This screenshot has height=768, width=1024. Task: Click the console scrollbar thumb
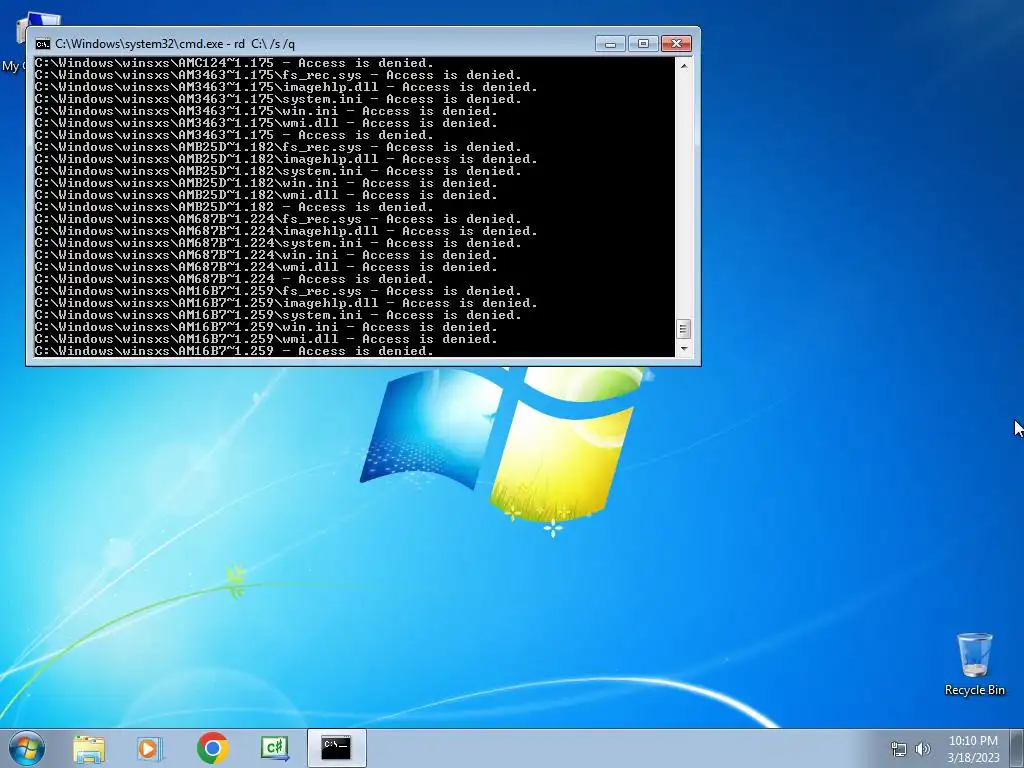[x=683, y=328]
